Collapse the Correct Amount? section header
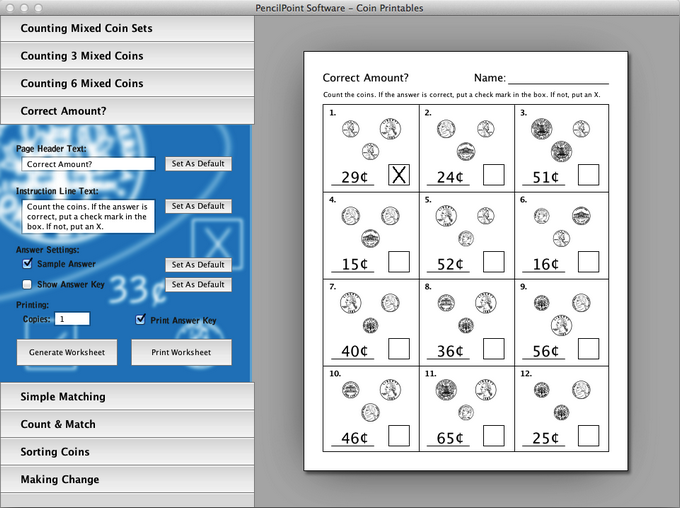Viewport: 680px width, 508px height. [127, 111]
